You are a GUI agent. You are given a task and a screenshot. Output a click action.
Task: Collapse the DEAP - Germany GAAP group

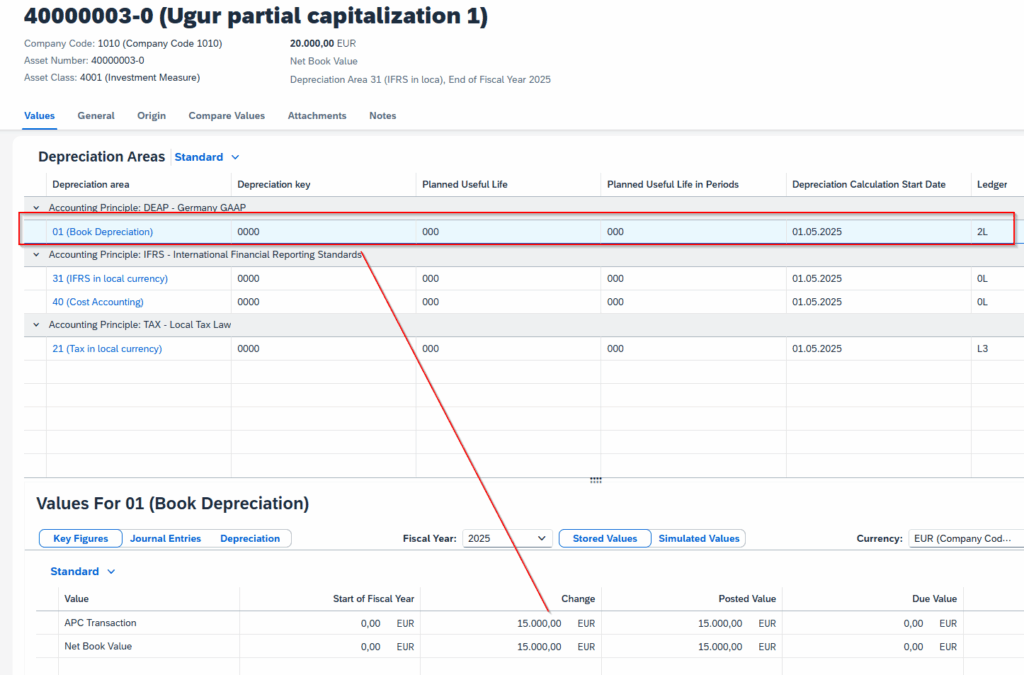point(37,208)
